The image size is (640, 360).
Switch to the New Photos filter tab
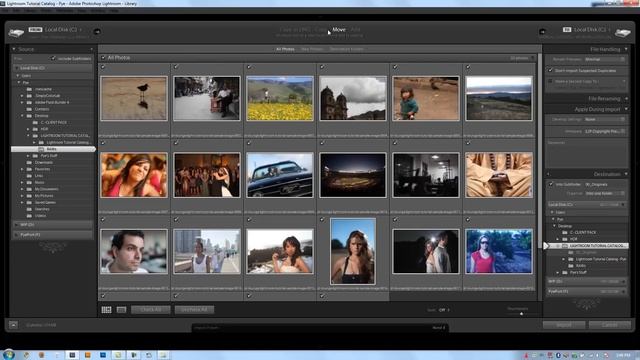[x=312, y=49]
